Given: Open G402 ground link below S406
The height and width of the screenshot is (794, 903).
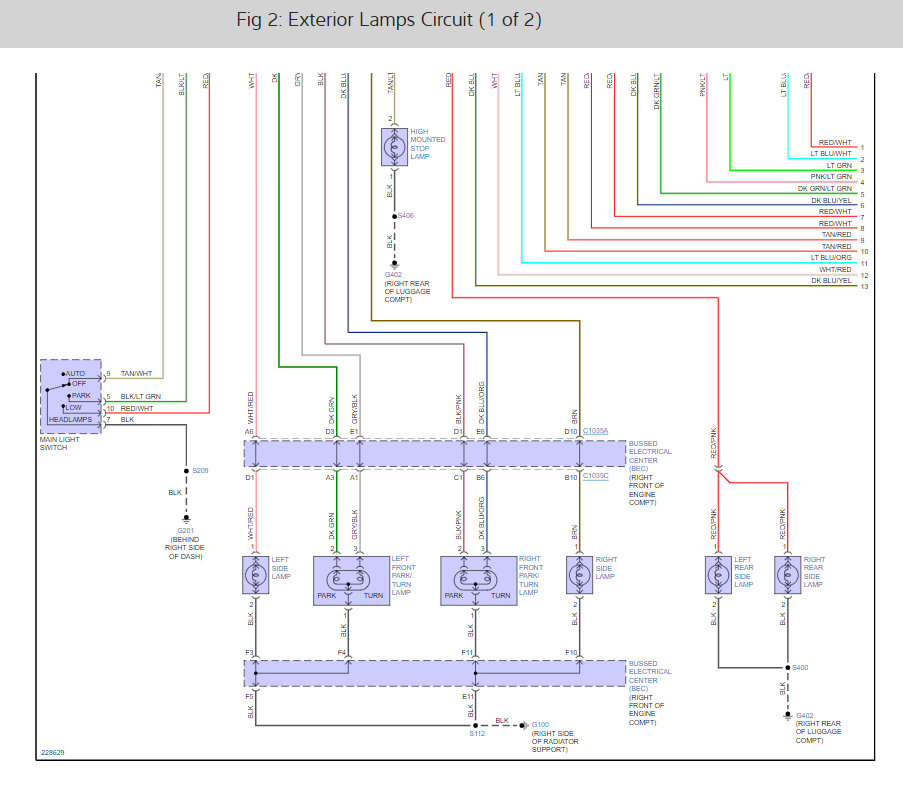Looking at the screenshot, I should (393, 275).
